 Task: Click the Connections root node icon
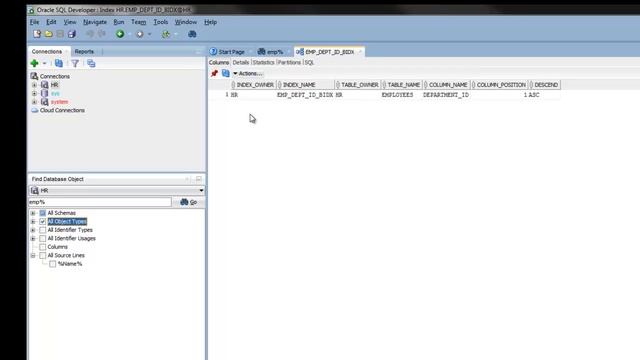(34, 76)
